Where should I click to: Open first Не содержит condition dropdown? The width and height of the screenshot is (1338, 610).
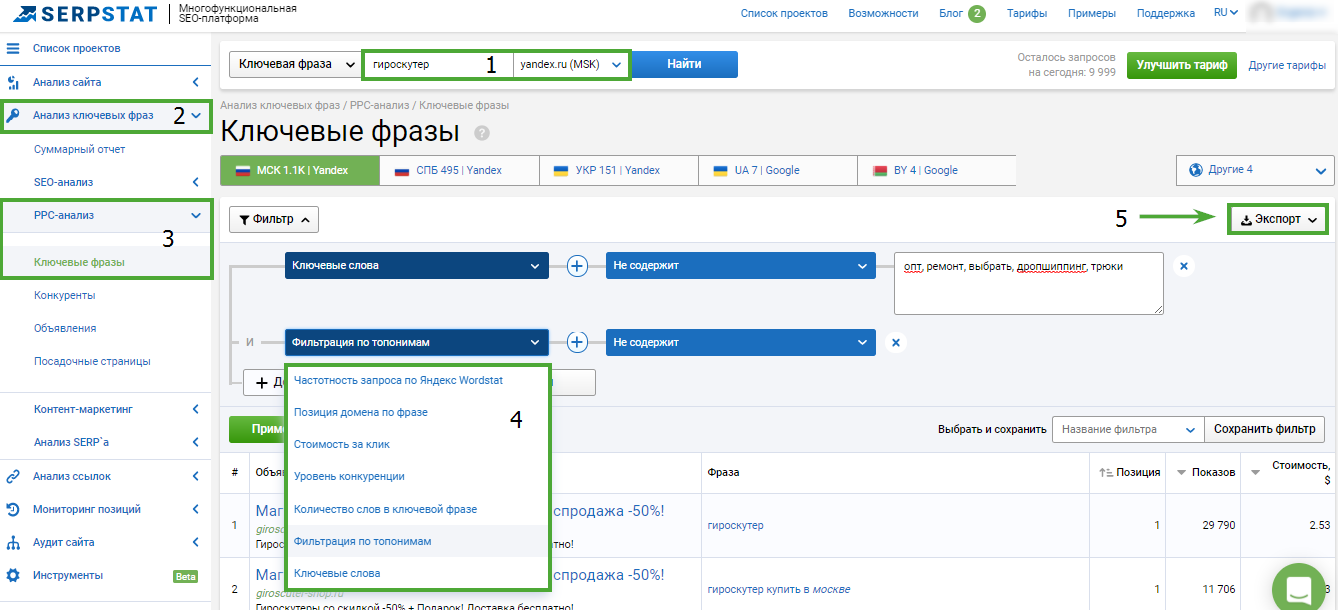(x=740, y=266)
